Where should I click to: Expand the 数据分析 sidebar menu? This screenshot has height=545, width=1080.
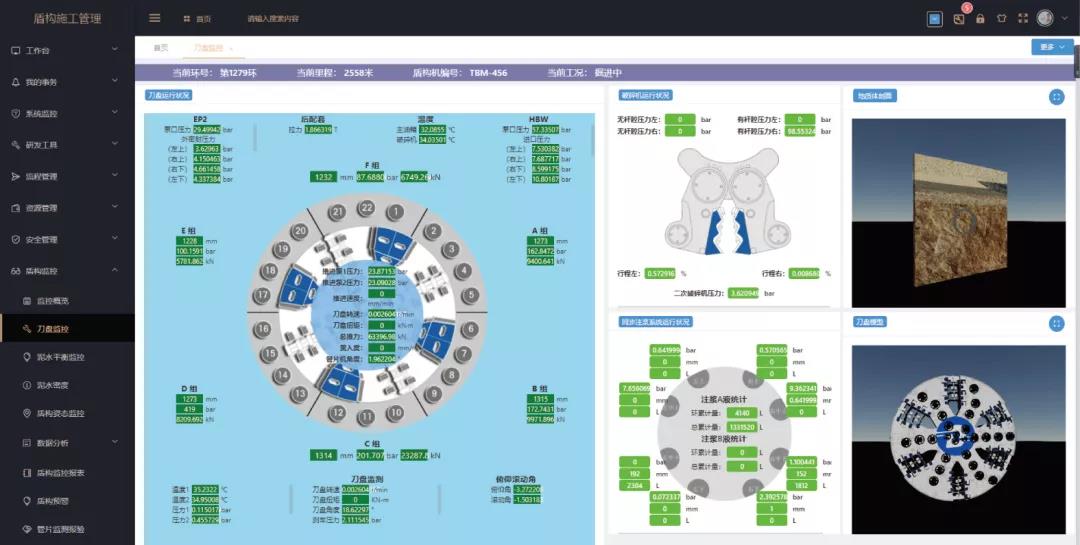coord(68,442)
